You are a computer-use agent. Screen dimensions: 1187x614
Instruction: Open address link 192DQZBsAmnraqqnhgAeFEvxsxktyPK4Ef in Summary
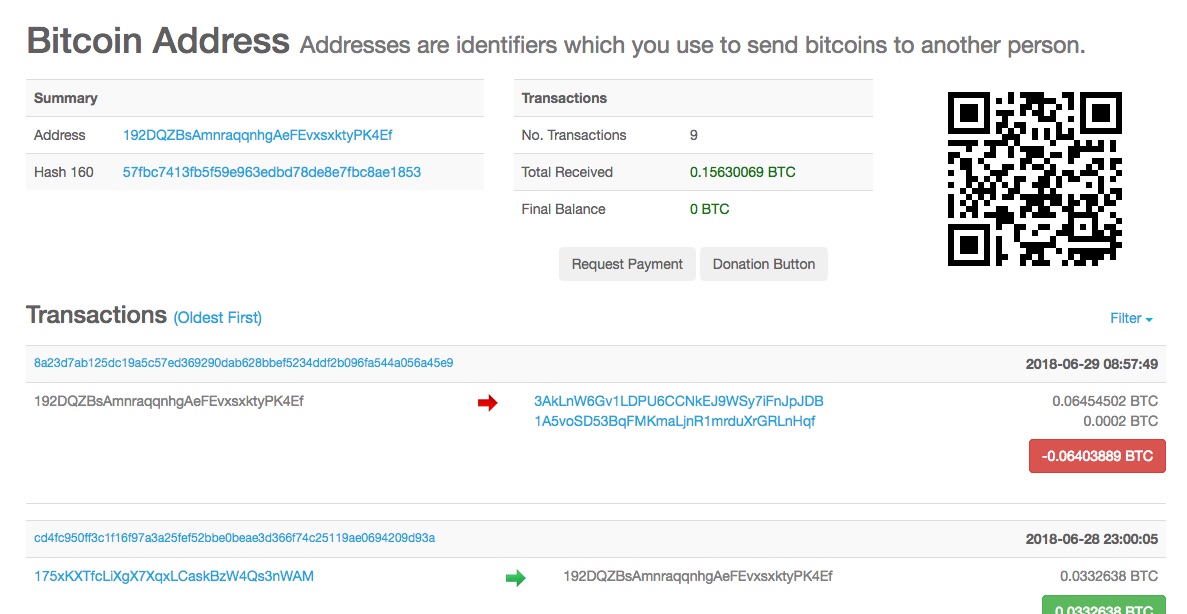tap(258, 135)
